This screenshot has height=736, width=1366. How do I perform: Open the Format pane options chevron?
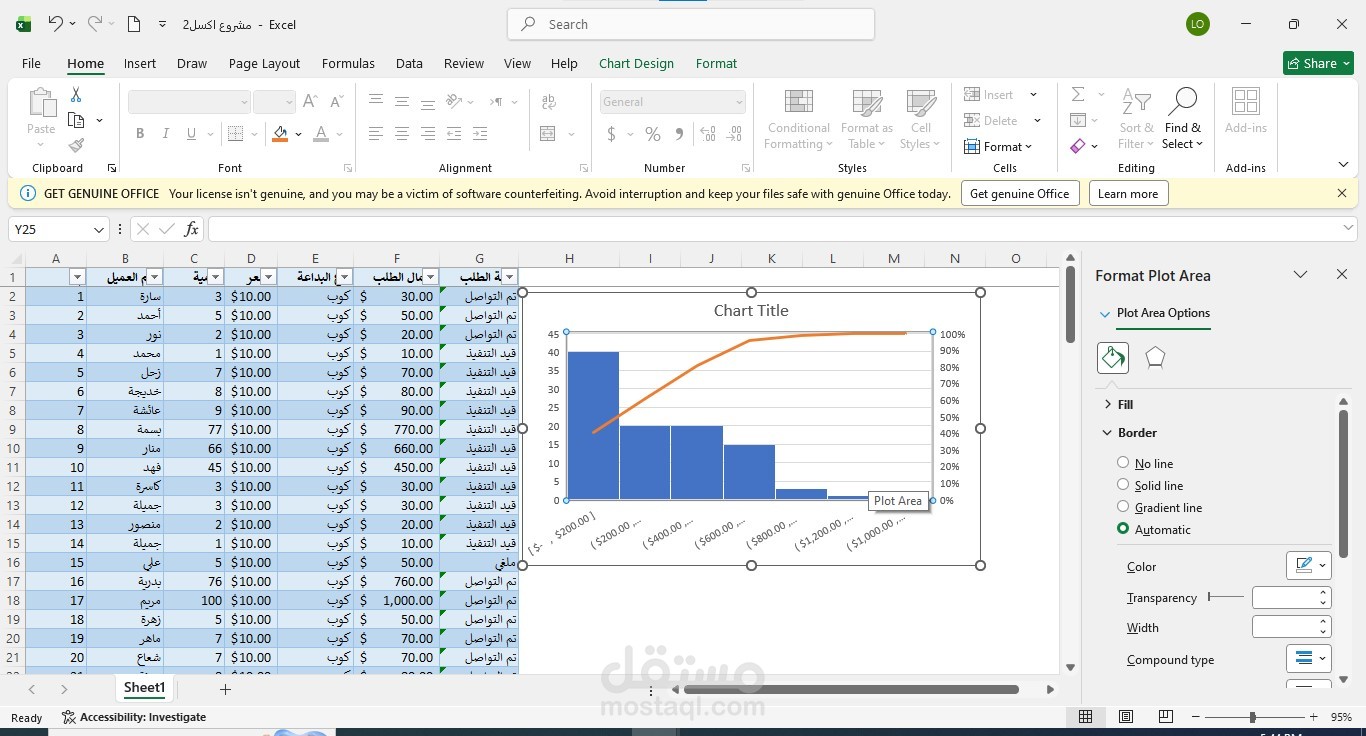point(1300,275)
